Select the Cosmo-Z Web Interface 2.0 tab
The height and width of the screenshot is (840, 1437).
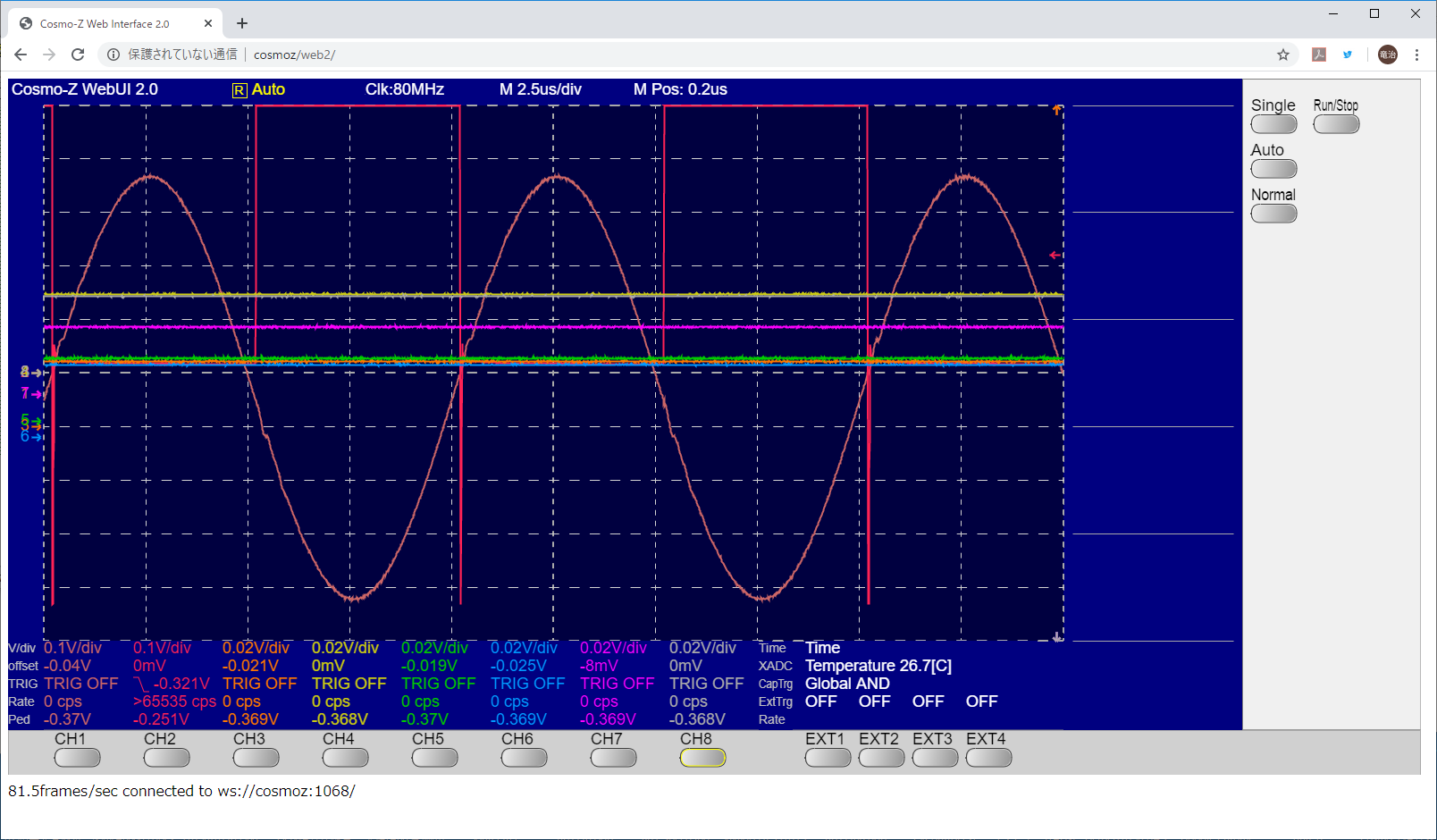pos(115,23)
